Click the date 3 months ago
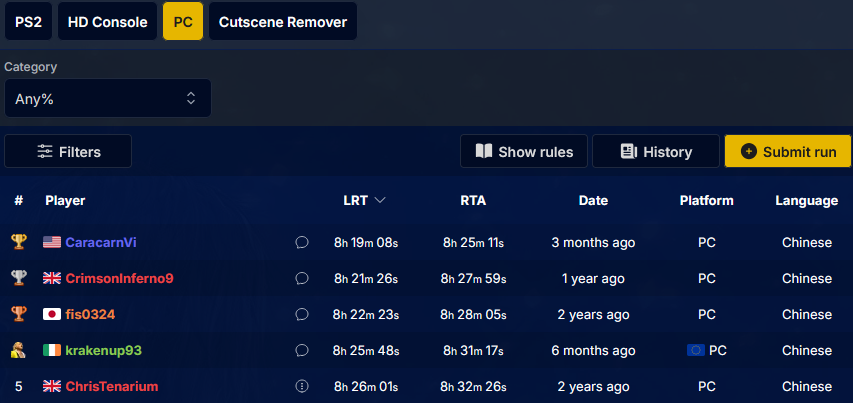853x403 pixels. click(593, 243)
